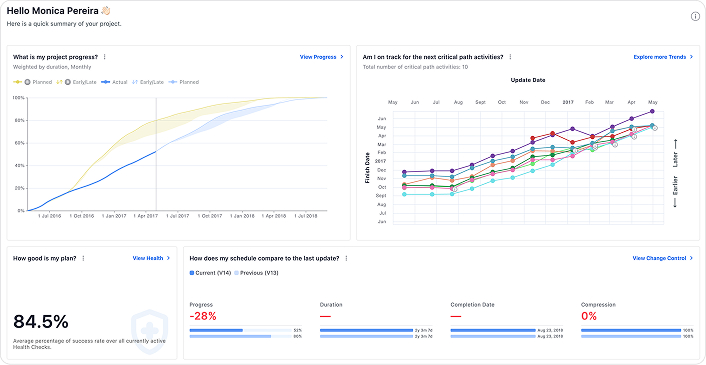This screenshot has width=706, height=365.
Task: Toggle the Current (V14) legend entry
Action: (210, 273)
